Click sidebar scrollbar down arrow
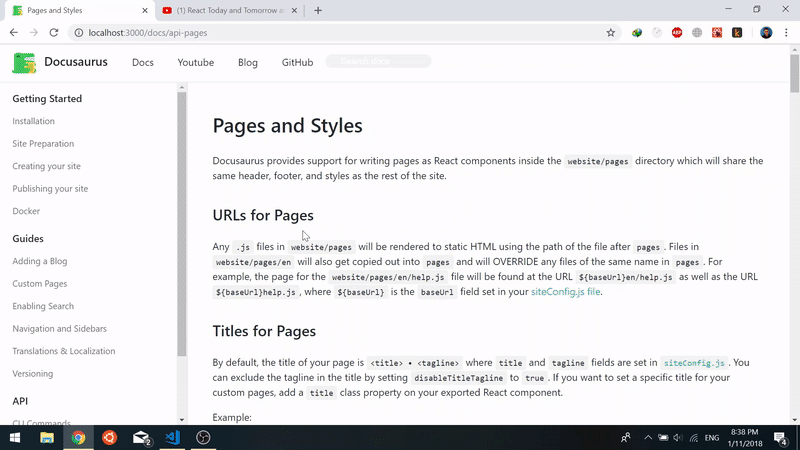The width and height of the screenshot is (800, 450). (182, 419)
